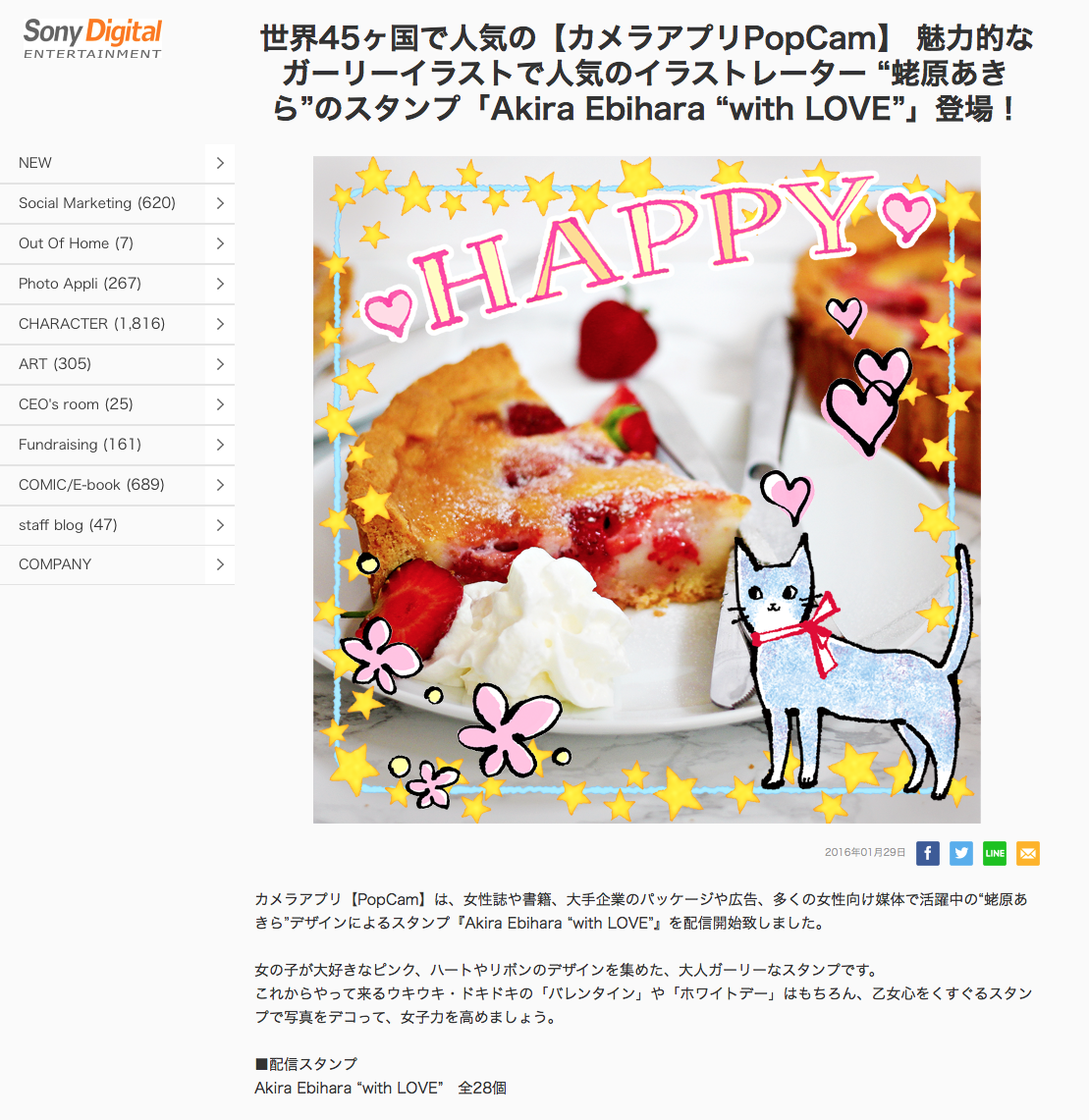Share article via Twitter bird icon

(961, 853)
